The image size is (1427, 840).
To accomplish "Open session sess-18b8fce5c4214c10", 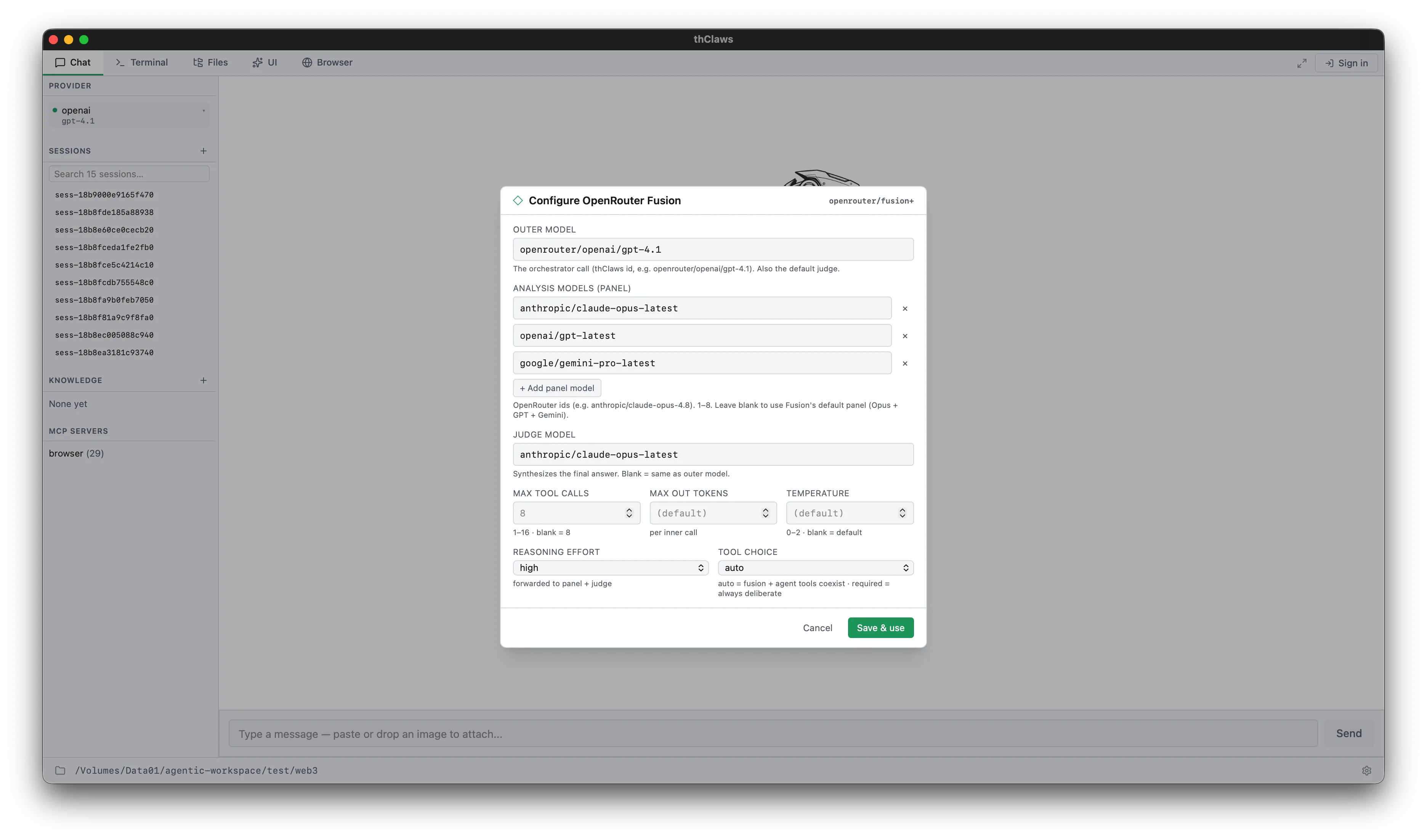I will tap(104, 265).
